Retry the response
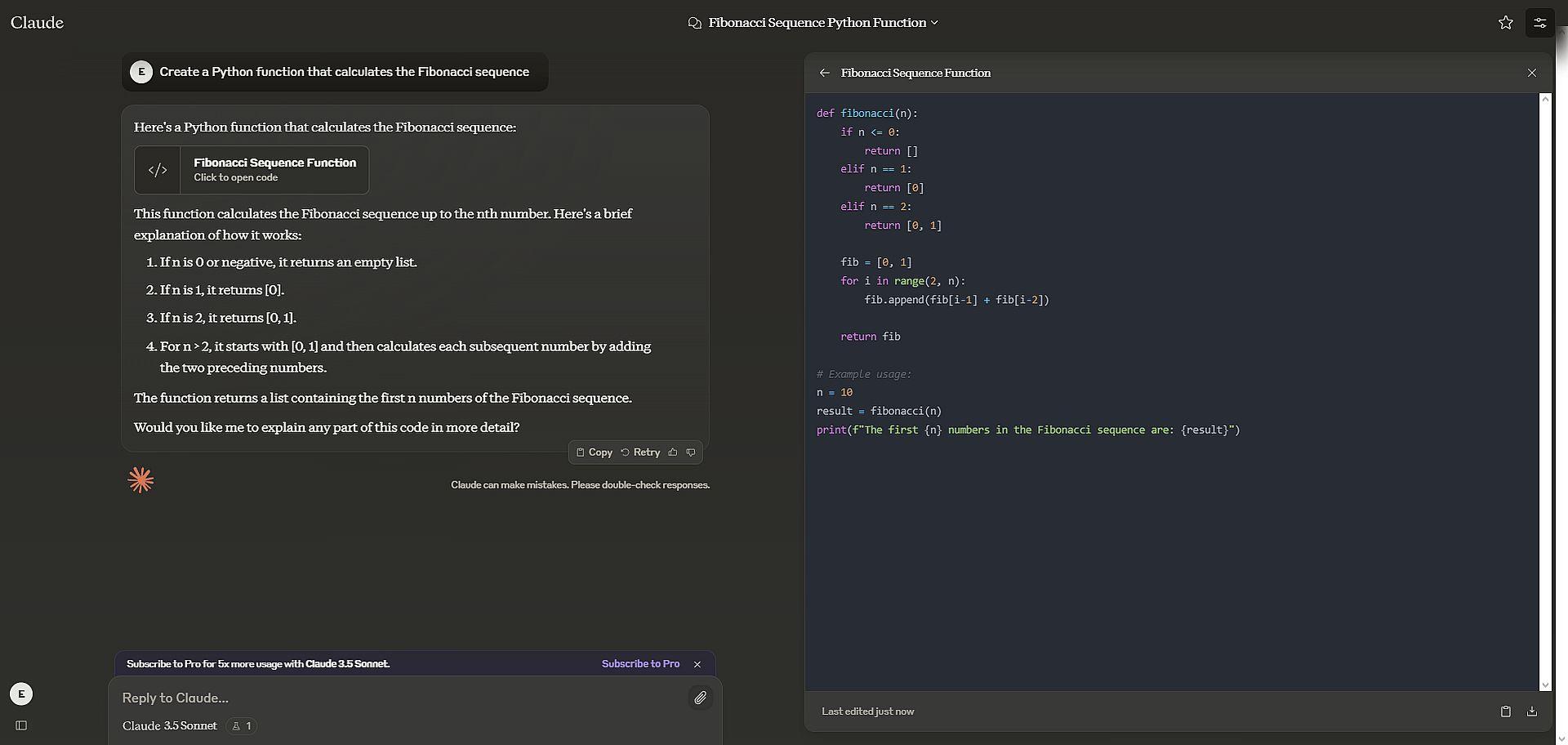This screenshot has height=745, width=1568. [x=640, y=453]
